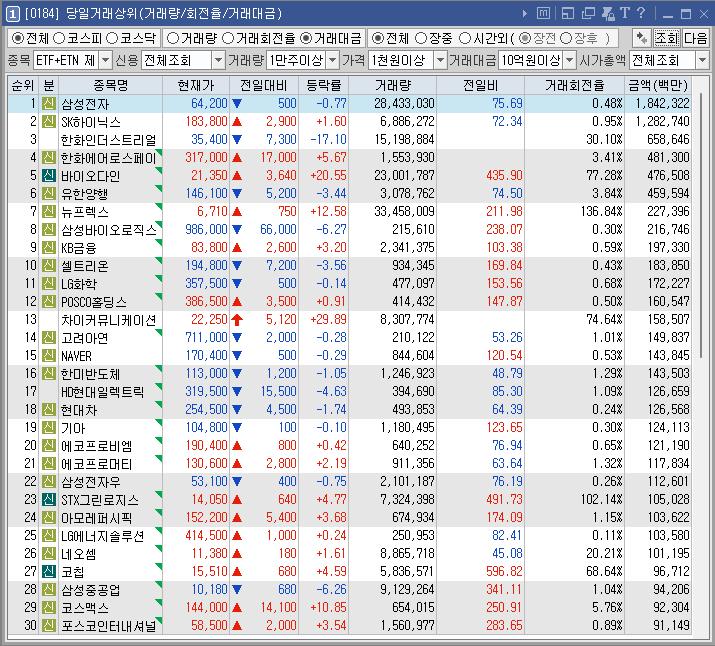Click the 다음 next button
This screenshot has width=715, height=646.
coord(695,38)
